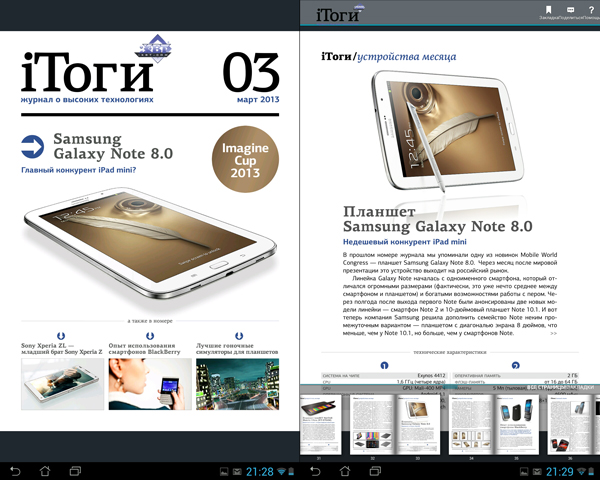Tap the 21:29 clock in status bar

[559, 472]
